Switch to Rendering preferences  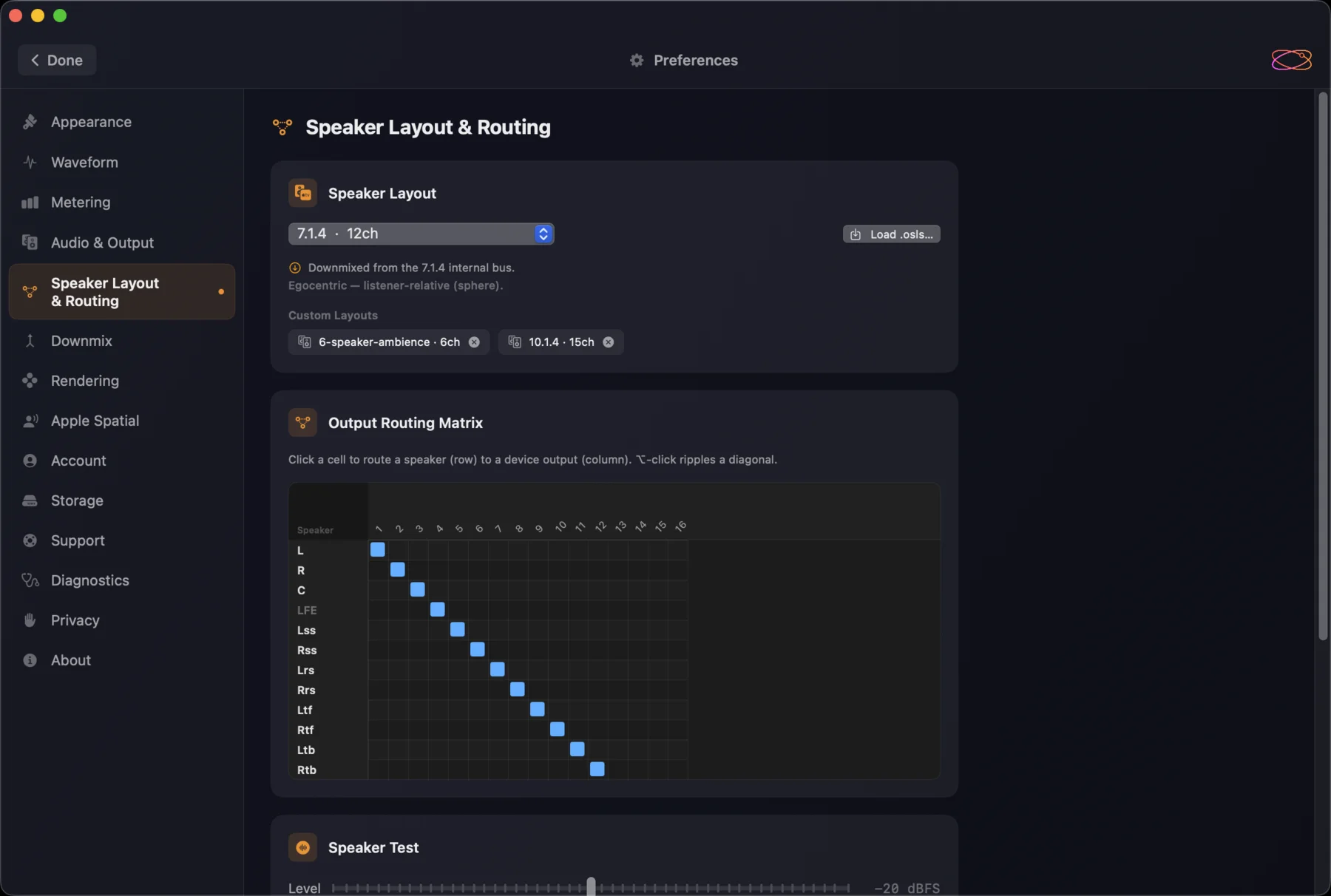click(122, 381)
